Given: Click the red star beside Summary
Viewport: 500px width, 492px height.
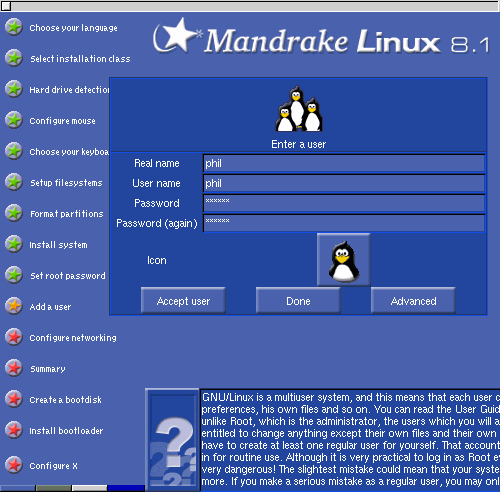Looking at the screenshot, I should [14, 368].
